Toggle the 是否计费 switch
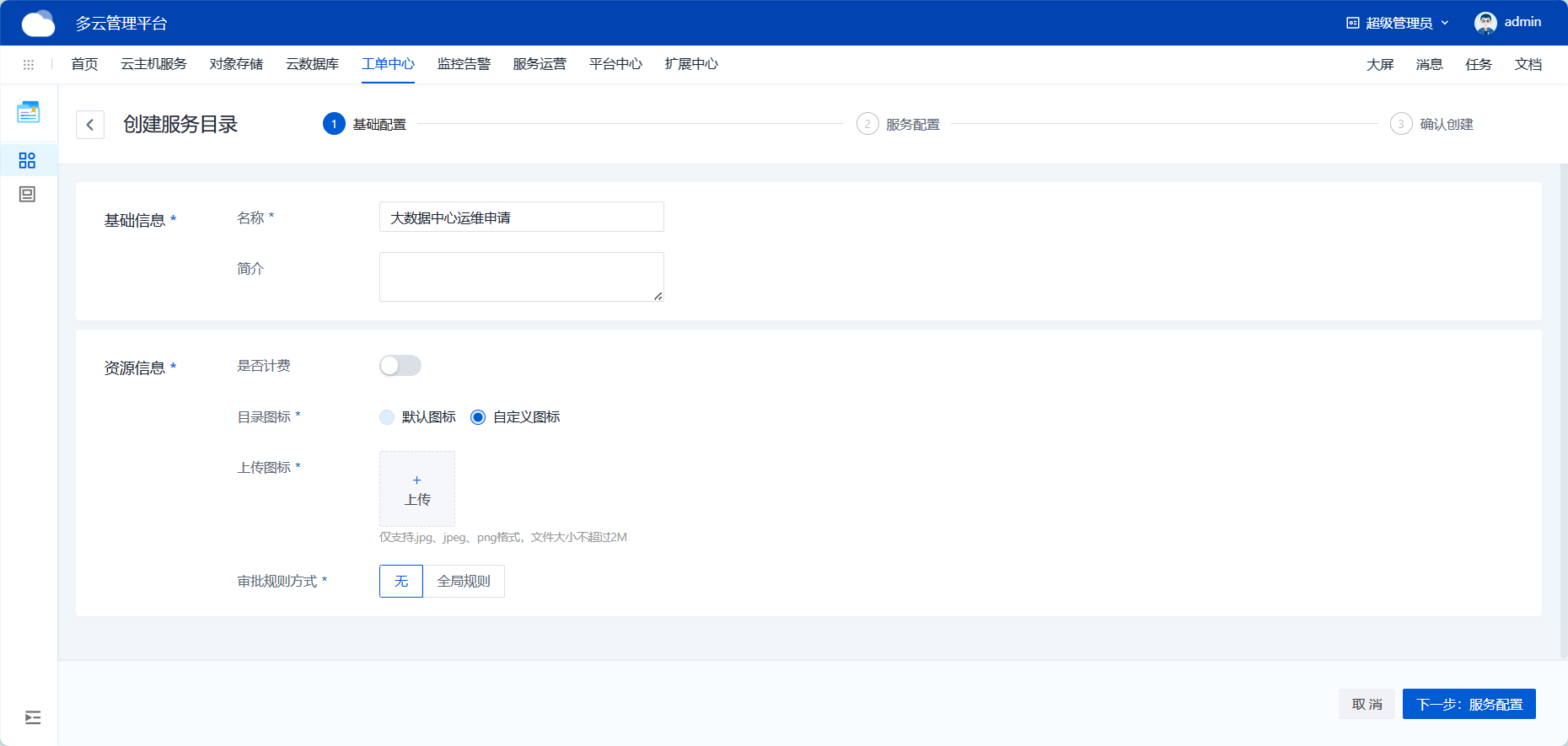Viewport: 1568px width, 746px height. pos(400,365)
